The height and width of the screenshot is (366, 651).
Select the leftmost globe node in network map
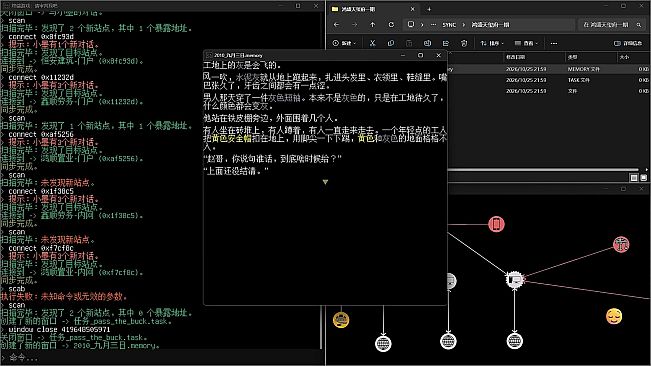tap(383, 343)
